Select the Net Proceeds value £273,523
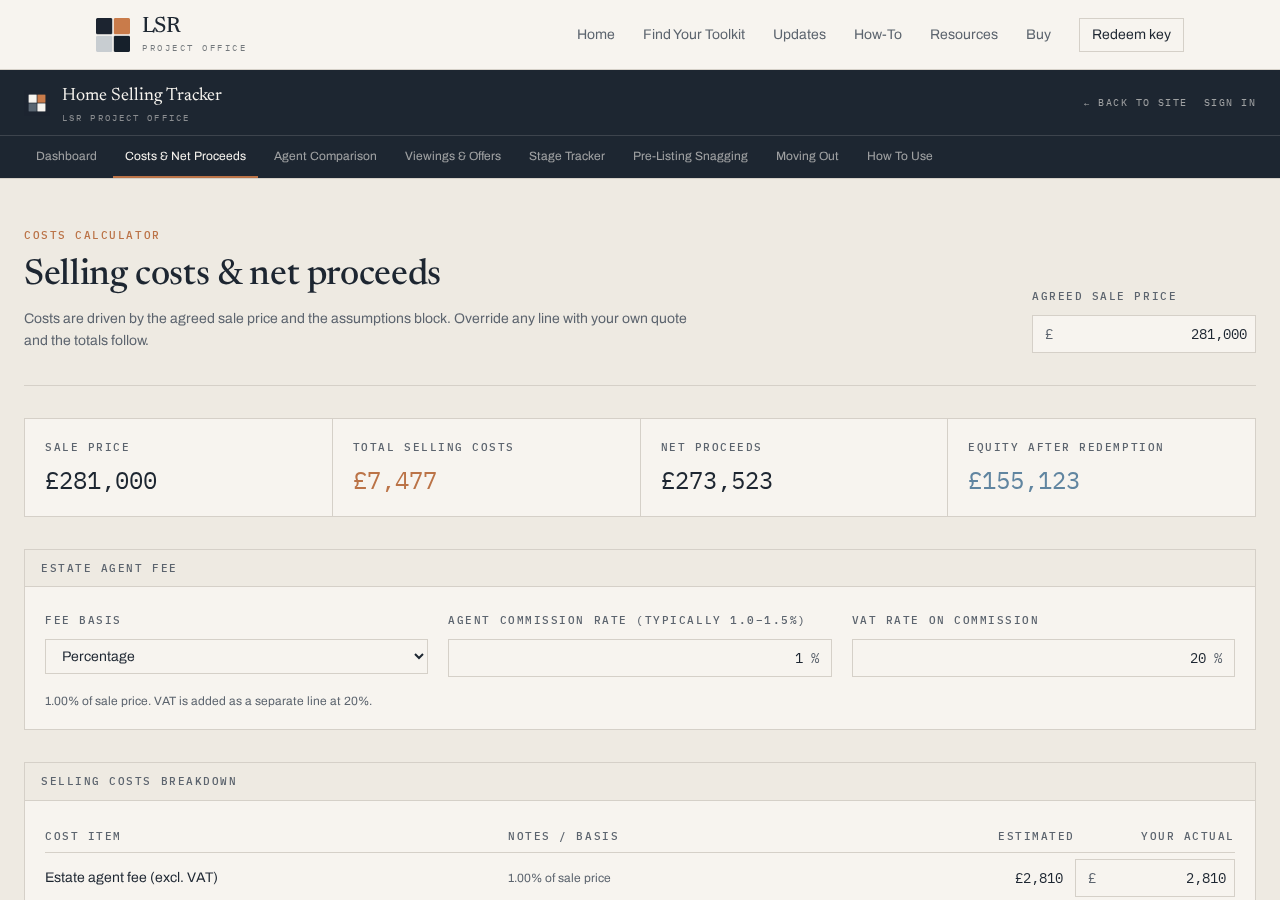 click(x=717, y=481)
